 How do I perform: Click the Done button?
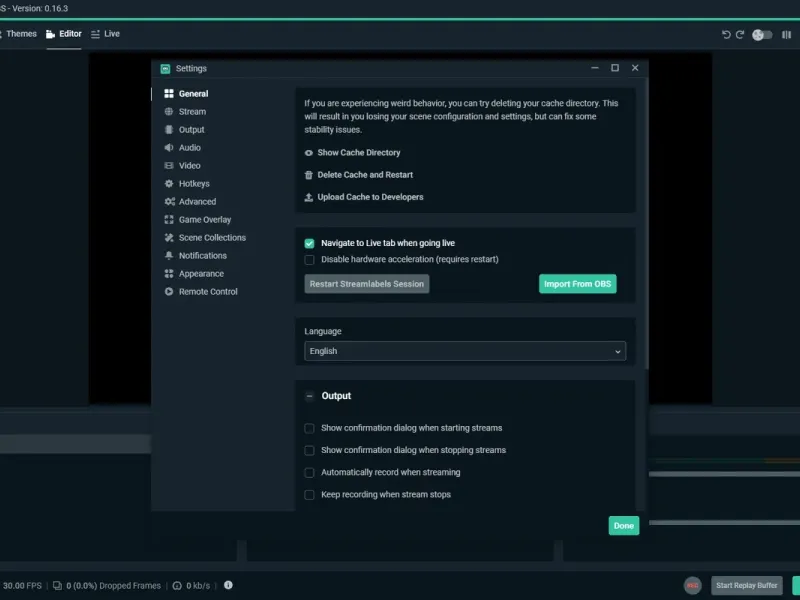coord(623,526)
